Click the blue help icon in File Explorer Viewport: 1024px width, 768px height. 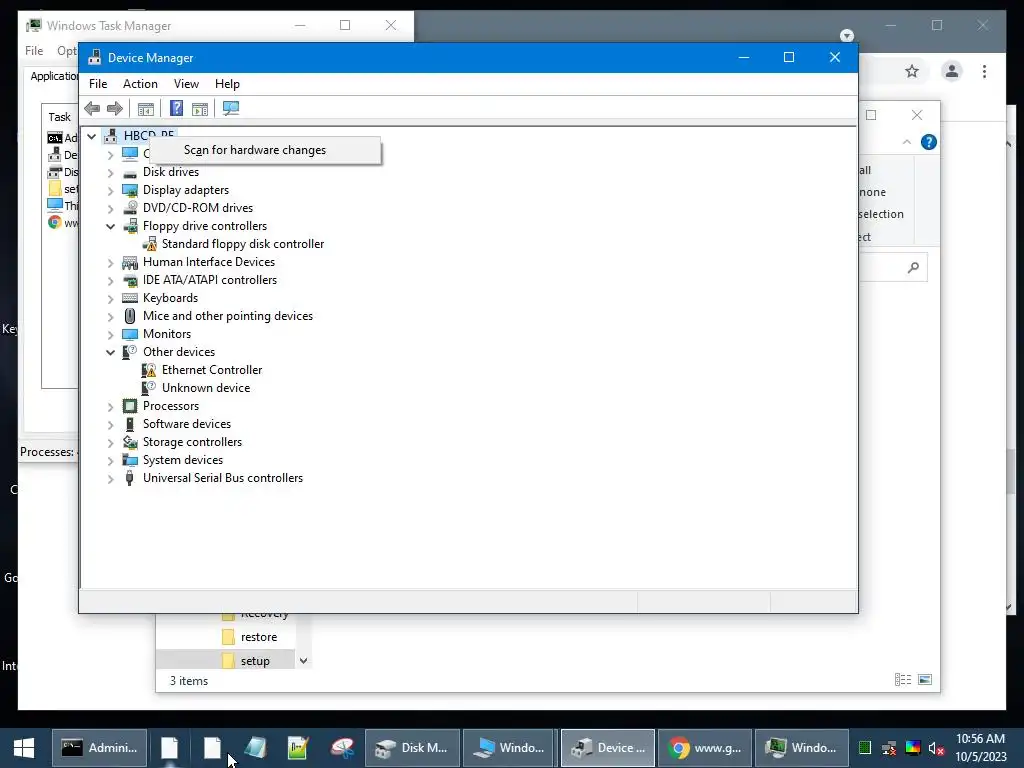point(929,142)
